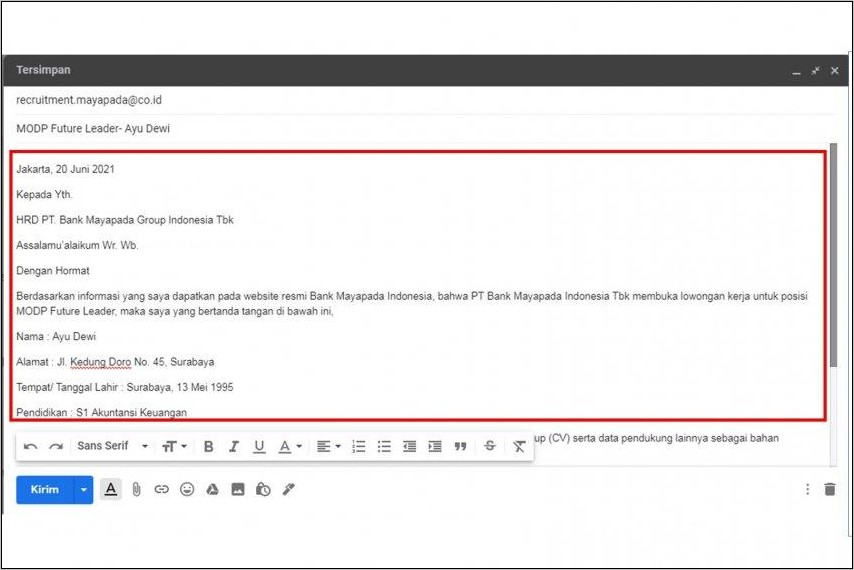Insert a hyperlink
Screen dimensions: 854x570
coord(161,489)
